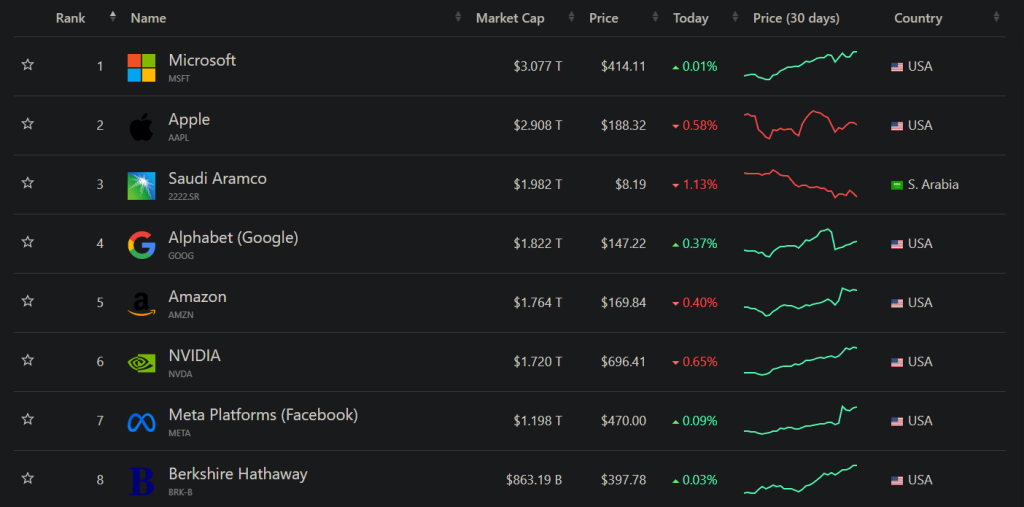Open the Apple company link
The height and width of the screenshot is (507, 1024).
pos(189,120)
